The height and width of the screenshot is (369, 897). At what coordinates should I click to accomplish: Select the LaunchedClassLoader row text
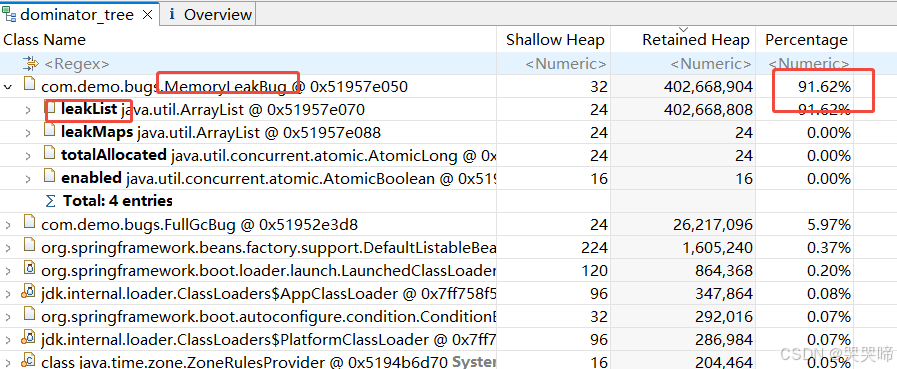tap(268, 270)
